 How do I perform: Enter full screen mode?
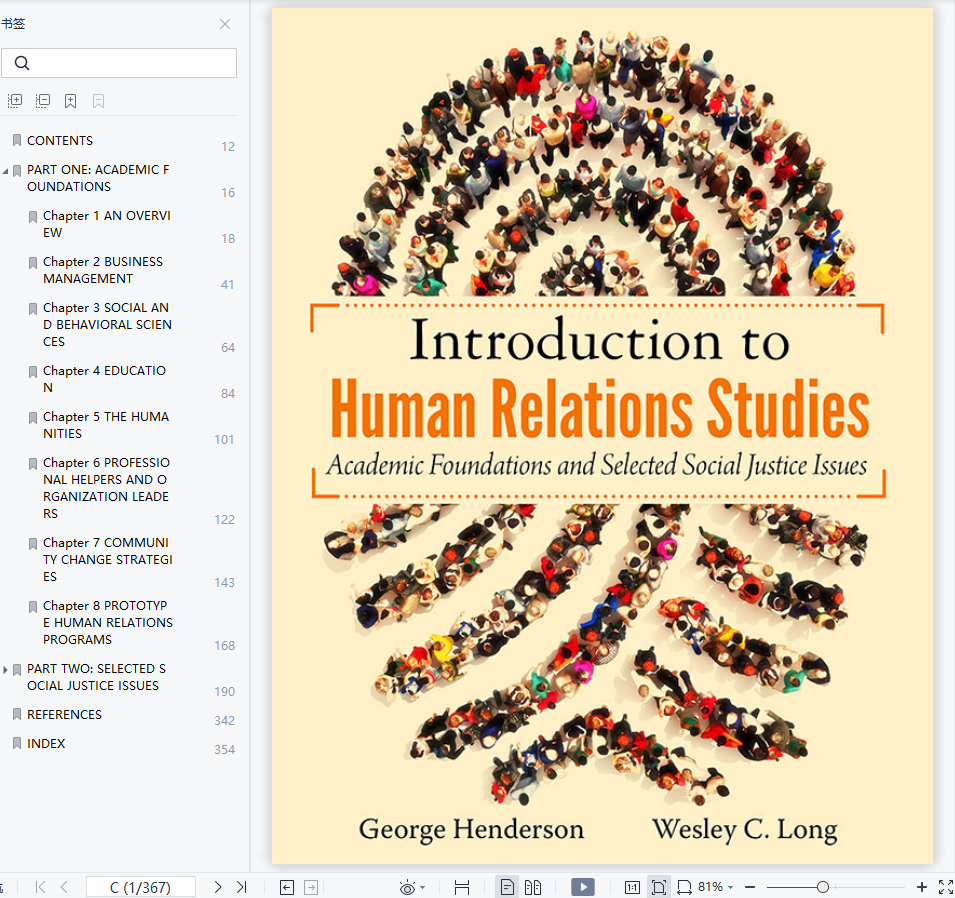[946, 888]
